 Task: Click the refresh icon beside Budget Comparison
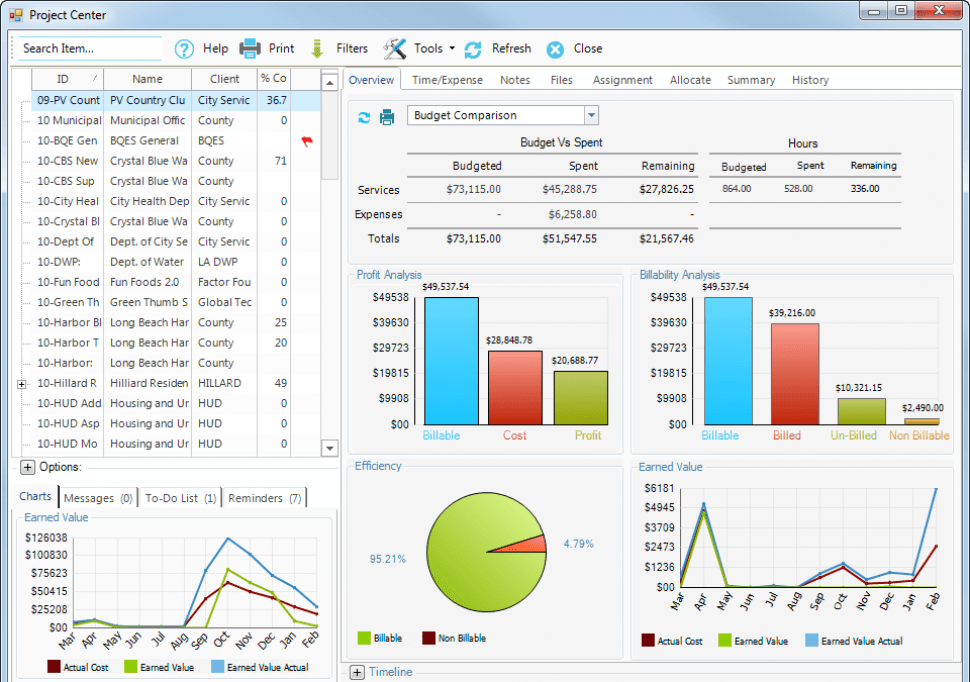click(x=362, y=116)
